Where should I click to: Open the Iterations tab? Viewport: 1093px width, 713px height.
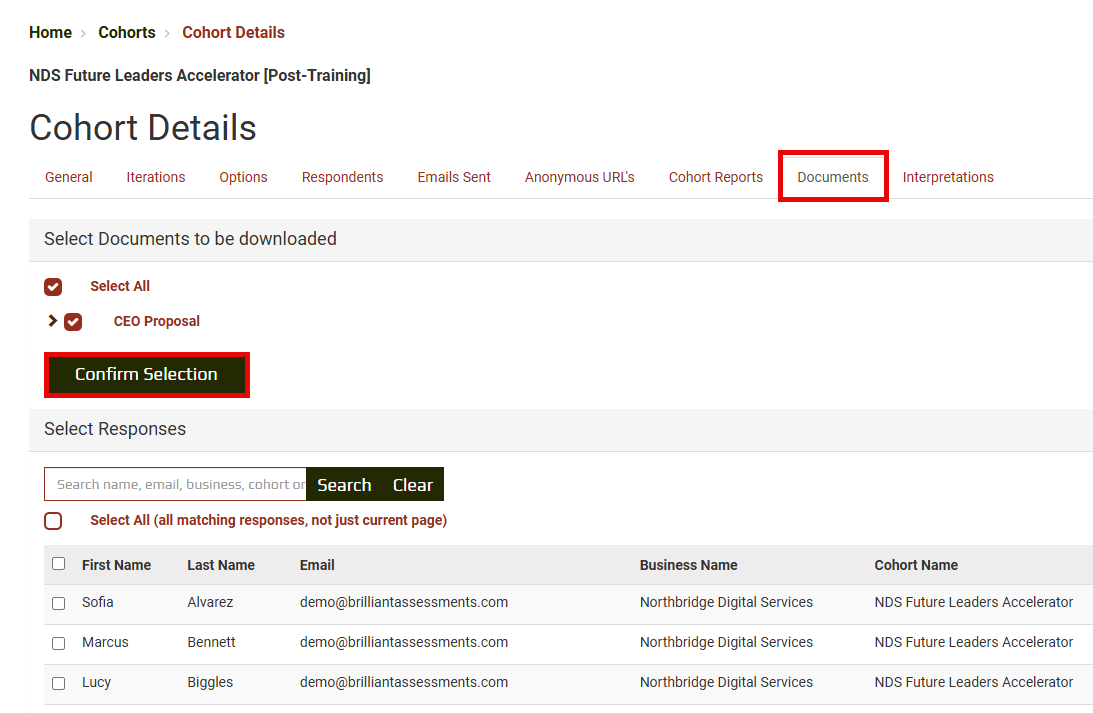156,177
